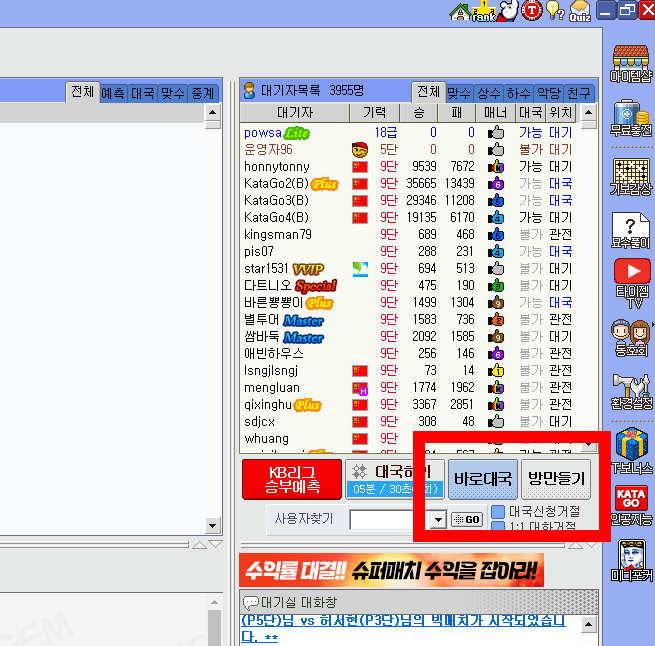This screenshot has width=655, height=646.
Task: Open the 수익률 대결 슈퍼매치 banner
Action: [x=391, y=570]
